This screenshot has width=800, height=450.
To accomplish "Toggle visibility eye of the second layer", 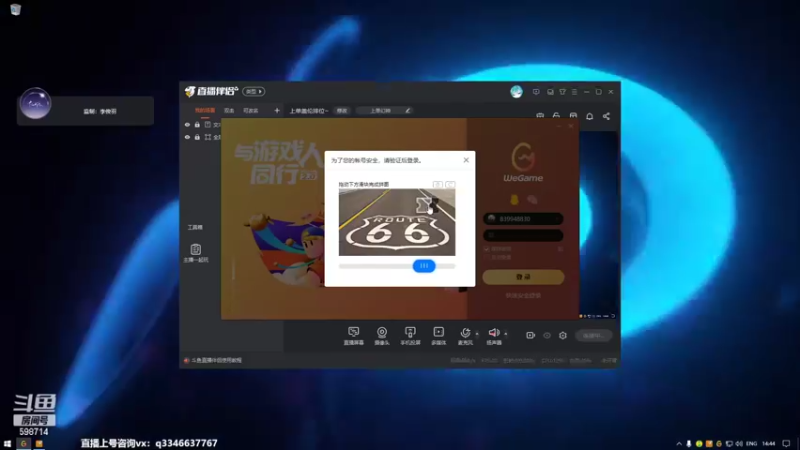I will coord(187,137).
